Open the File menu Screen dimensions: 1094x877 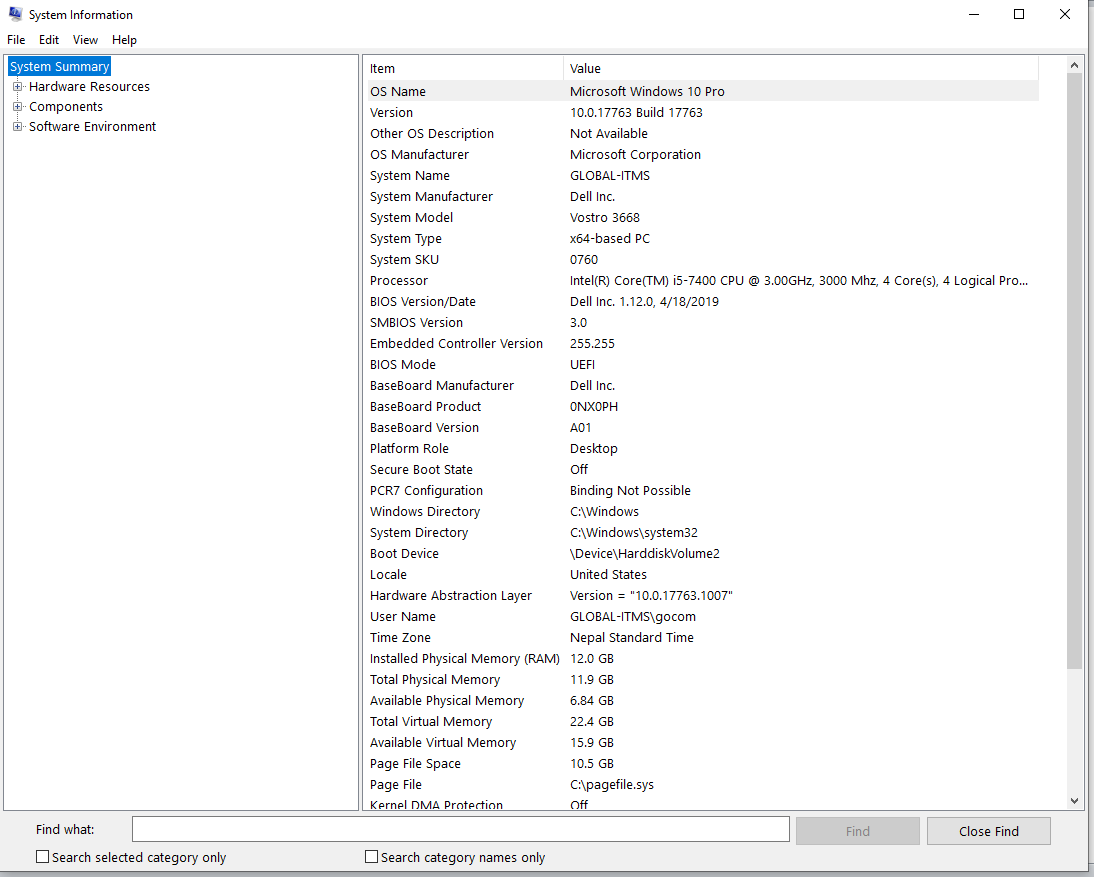[16, 40]
